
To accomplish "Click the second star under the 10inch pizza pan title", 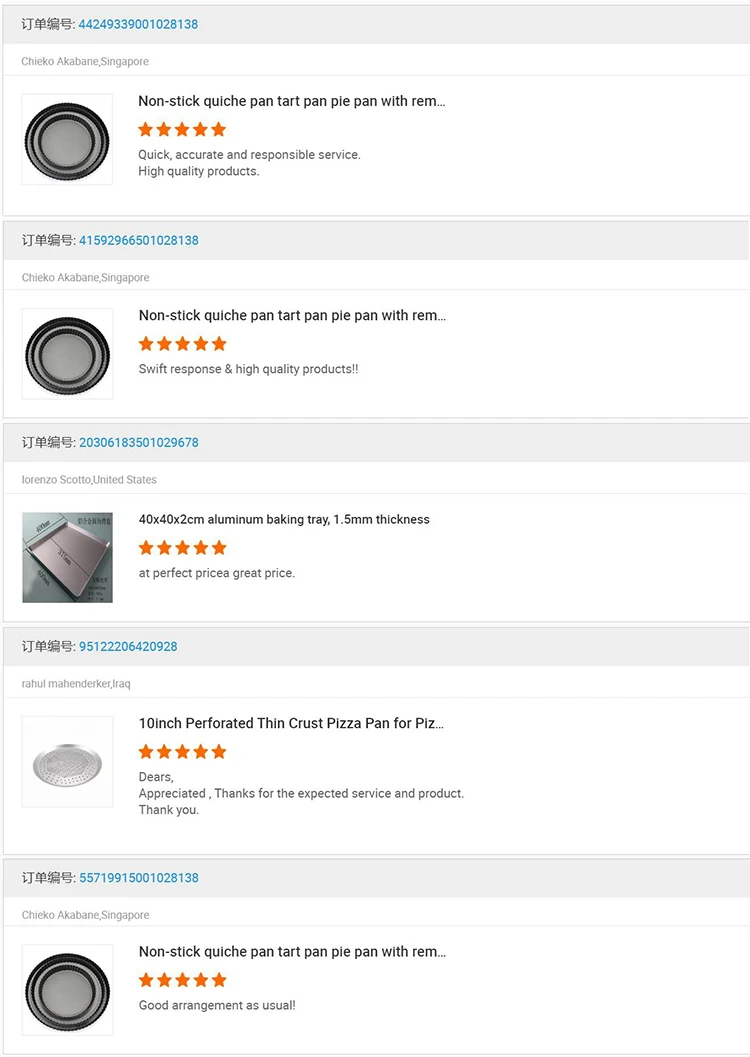I will coord(164,752).
